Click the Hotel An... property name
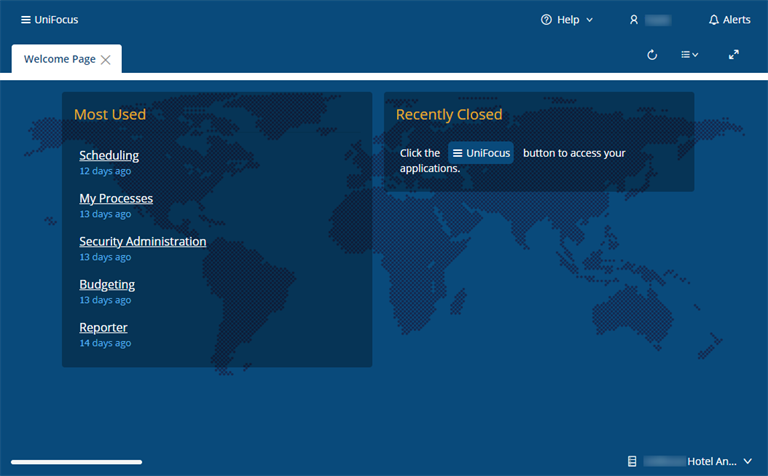Viewport: 768px width, 476px height. coord(712,461)
